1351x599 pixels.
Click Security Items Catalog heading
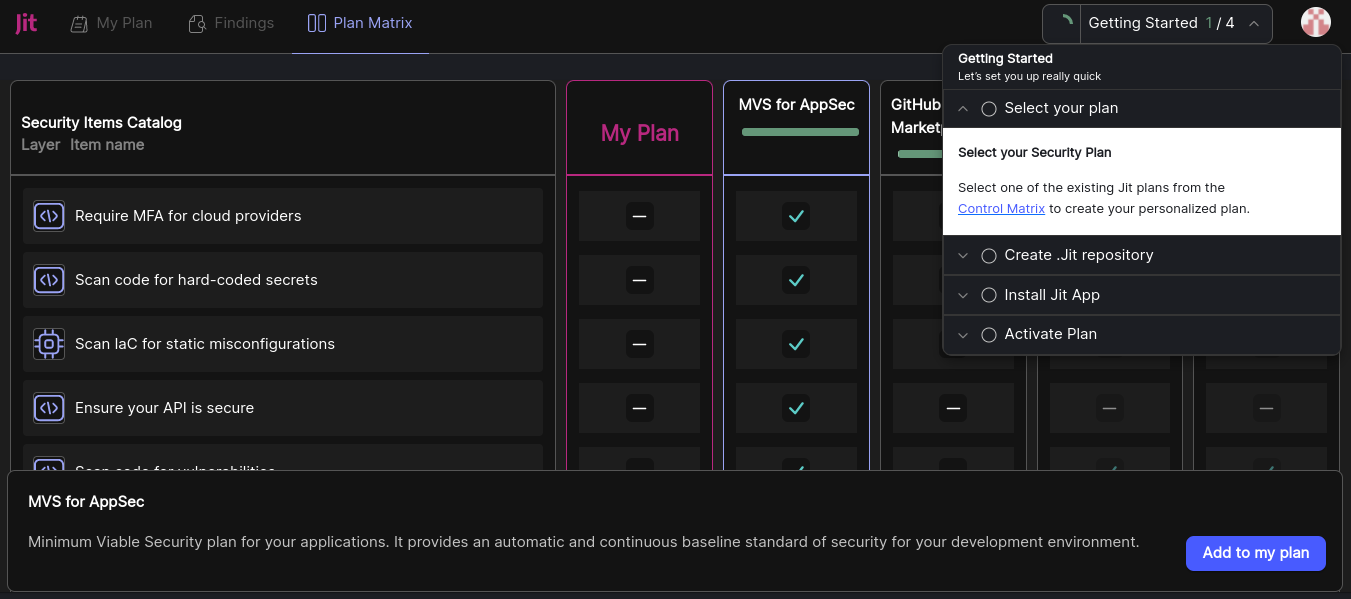[102, 123]
